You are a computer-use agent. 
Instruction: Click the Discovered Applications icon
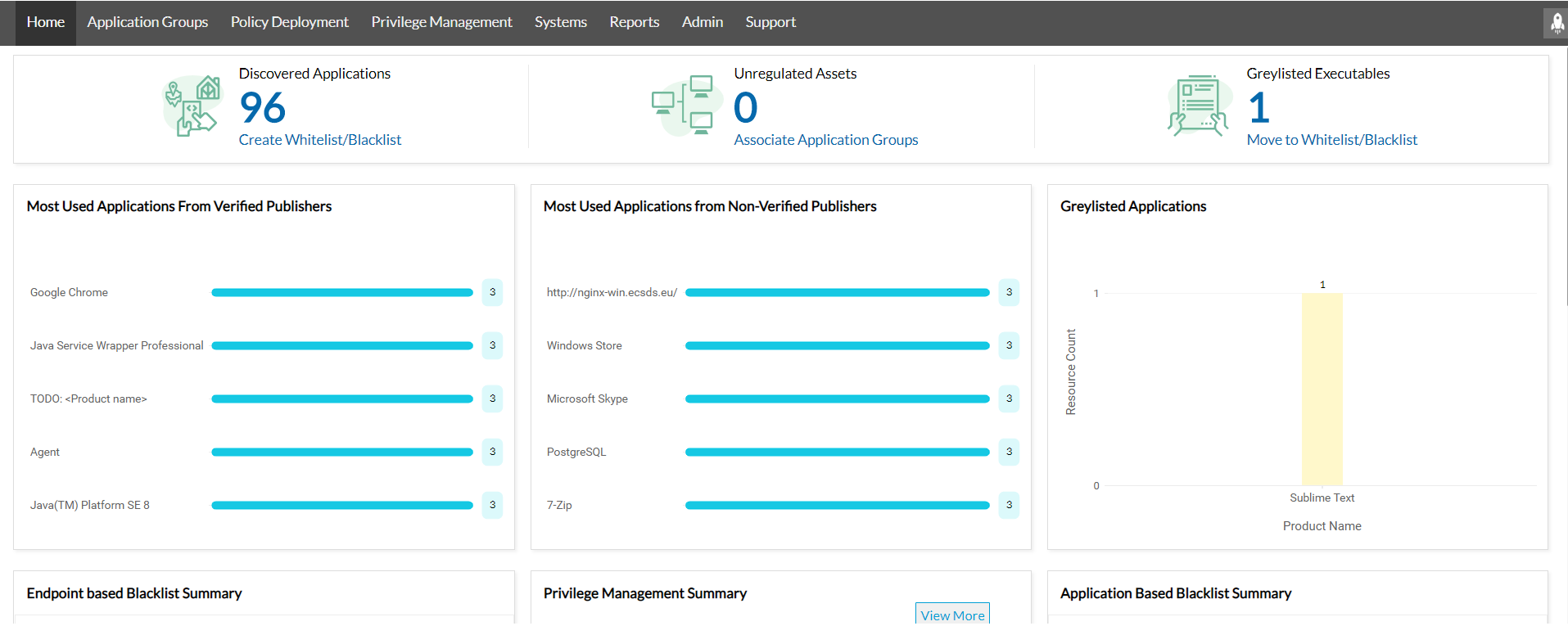coord(192,106)
